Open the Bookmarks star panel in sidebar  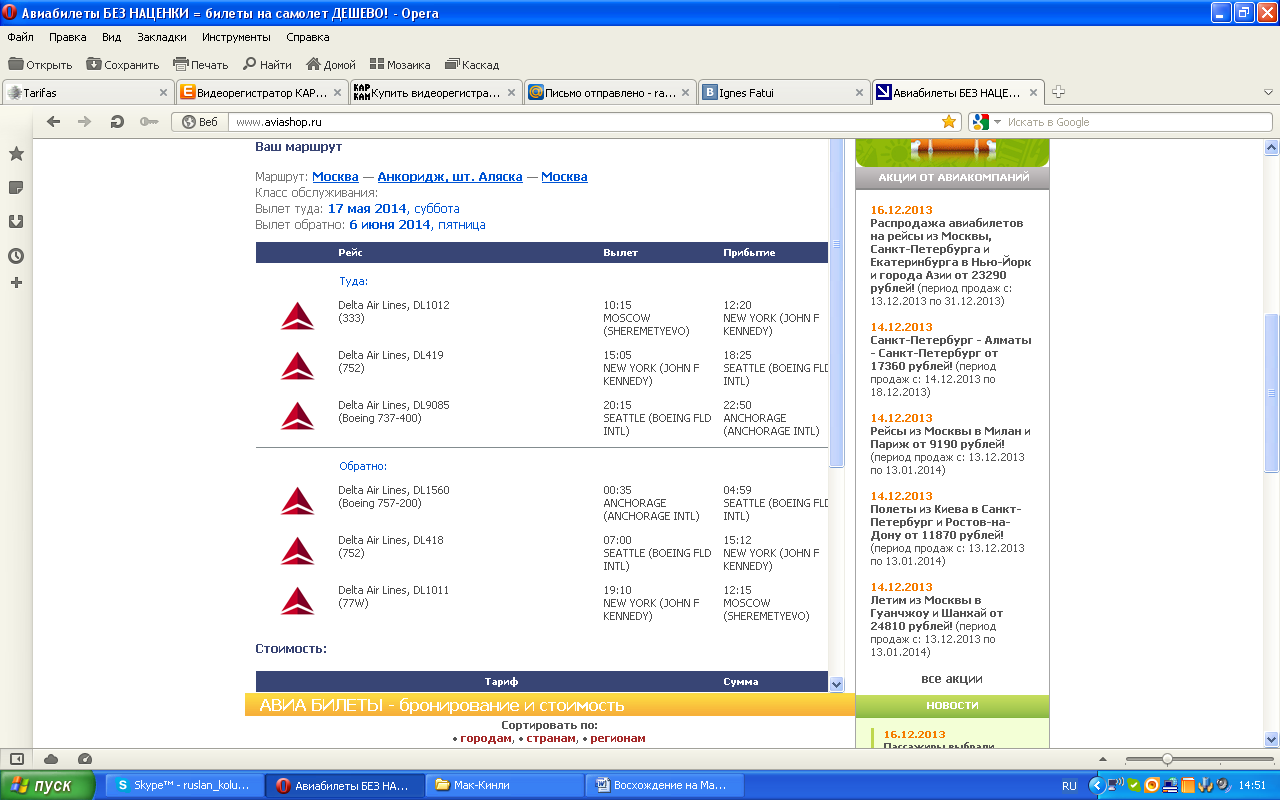coord(16,154)
